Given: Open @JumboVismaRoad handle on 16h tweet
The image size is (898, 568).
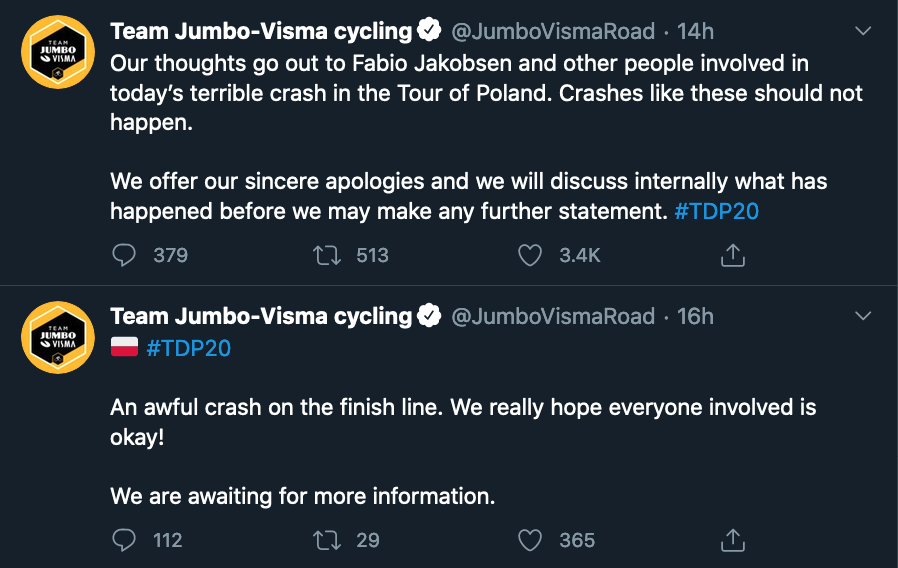Looking at the screenshot, I should 553,317.
